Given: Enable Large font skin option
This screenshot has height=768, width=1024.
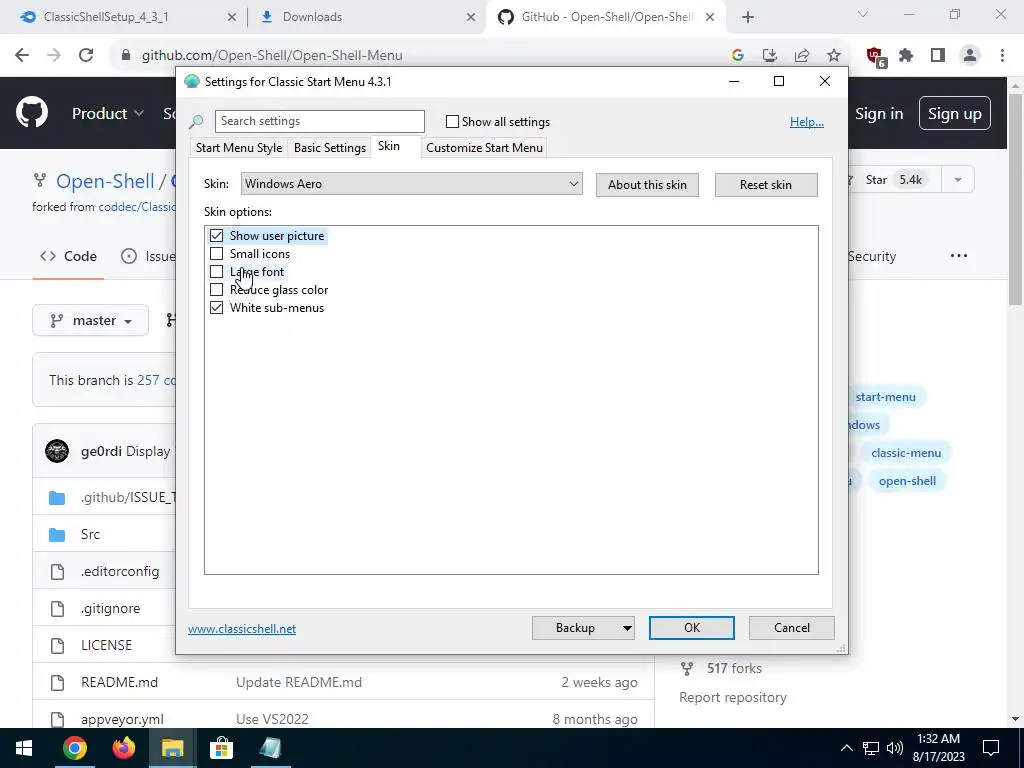Looking at the screenshot, I should click(216, 272).
